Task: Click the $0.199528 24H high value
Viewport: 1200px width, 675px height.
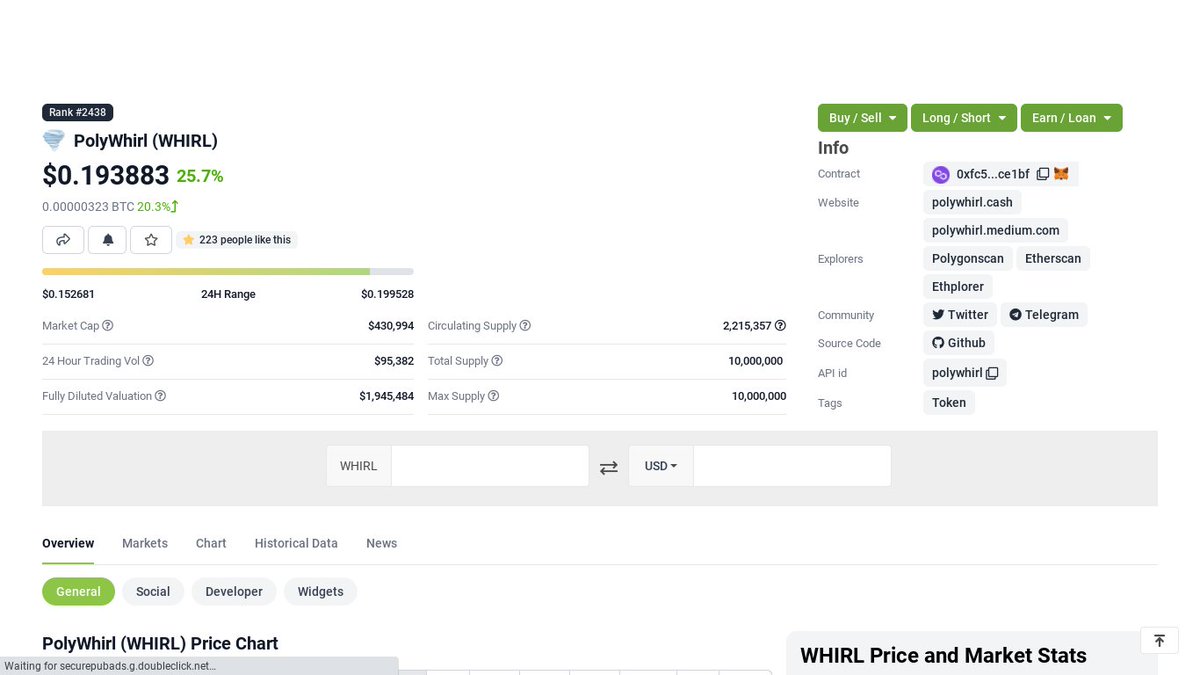Action: [387, 294]
